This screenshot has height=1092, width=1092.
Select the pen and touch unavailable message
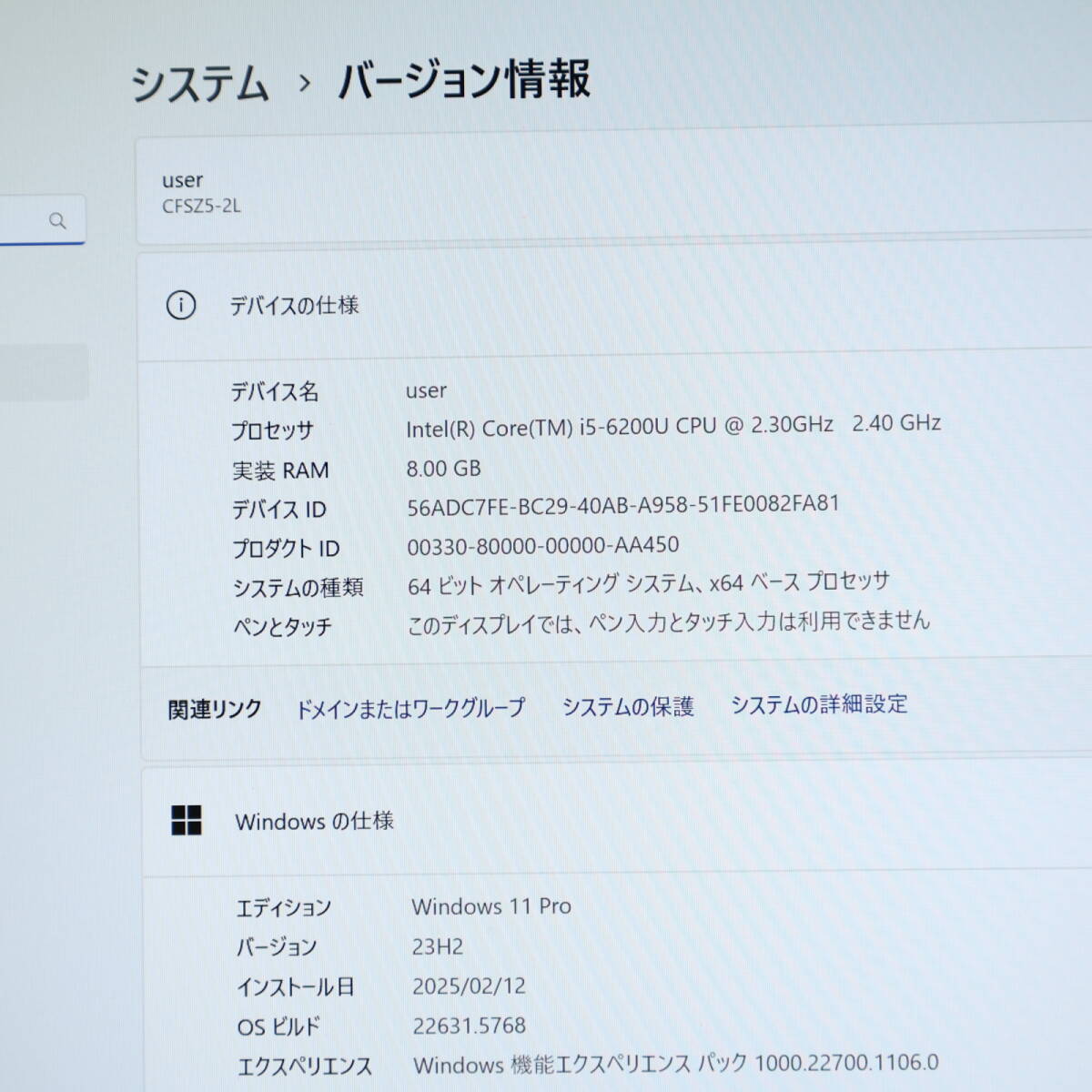pyautogui.click(x=669, y=623)
